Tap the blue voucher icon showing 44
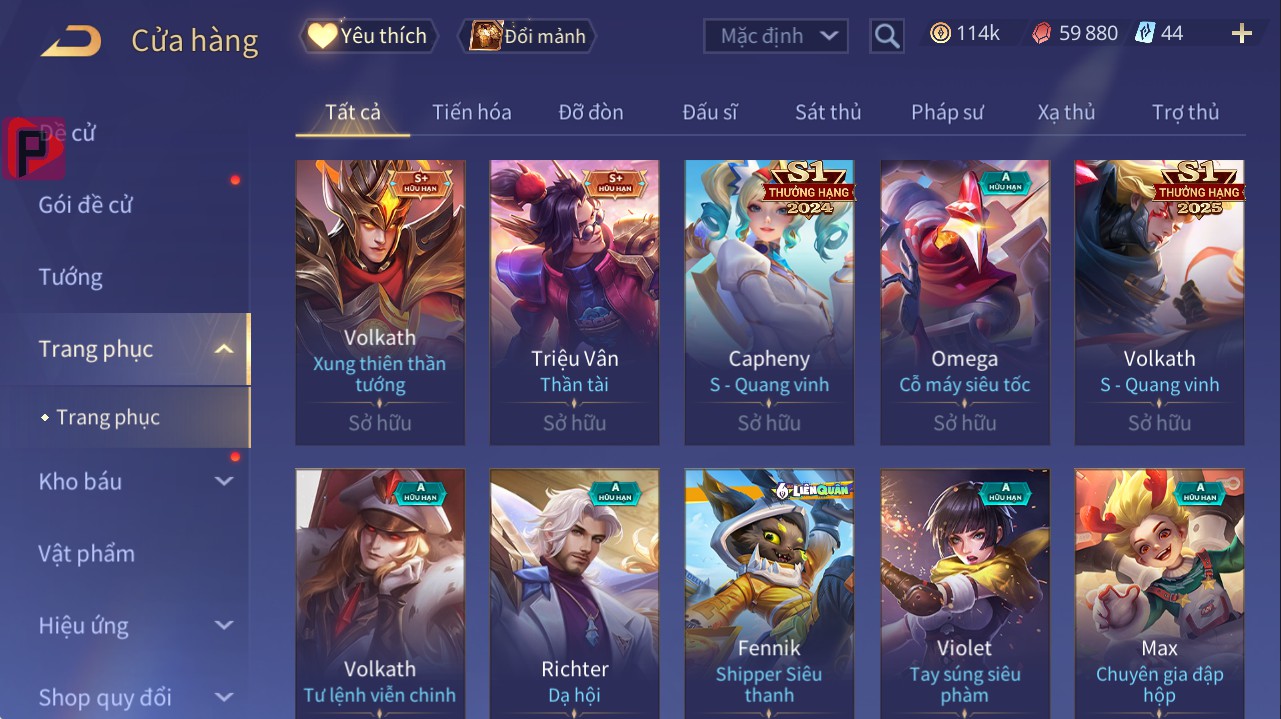This screenshot has height=719, width=1281. [x=1145, y=33]
